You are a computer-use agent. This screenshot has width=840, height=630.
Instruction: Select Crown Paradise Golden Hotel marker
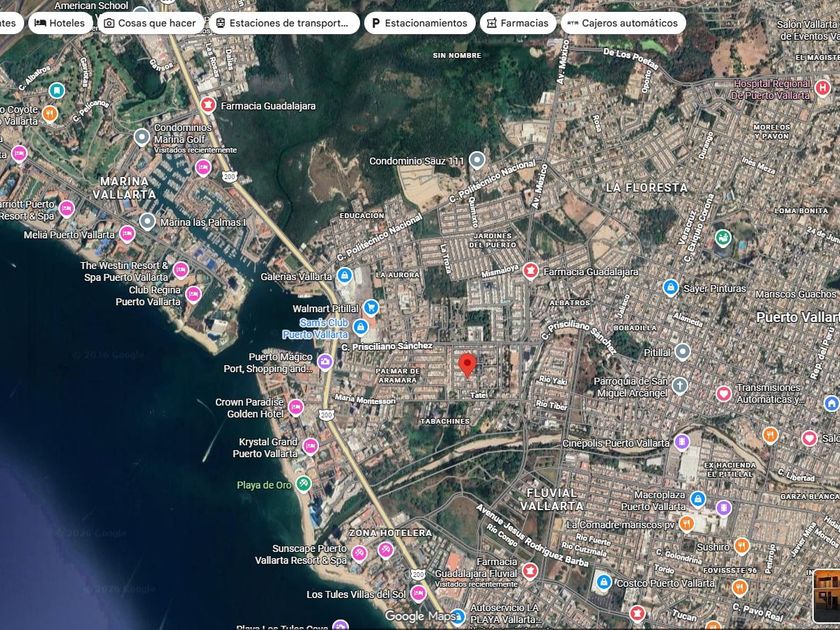296,407
